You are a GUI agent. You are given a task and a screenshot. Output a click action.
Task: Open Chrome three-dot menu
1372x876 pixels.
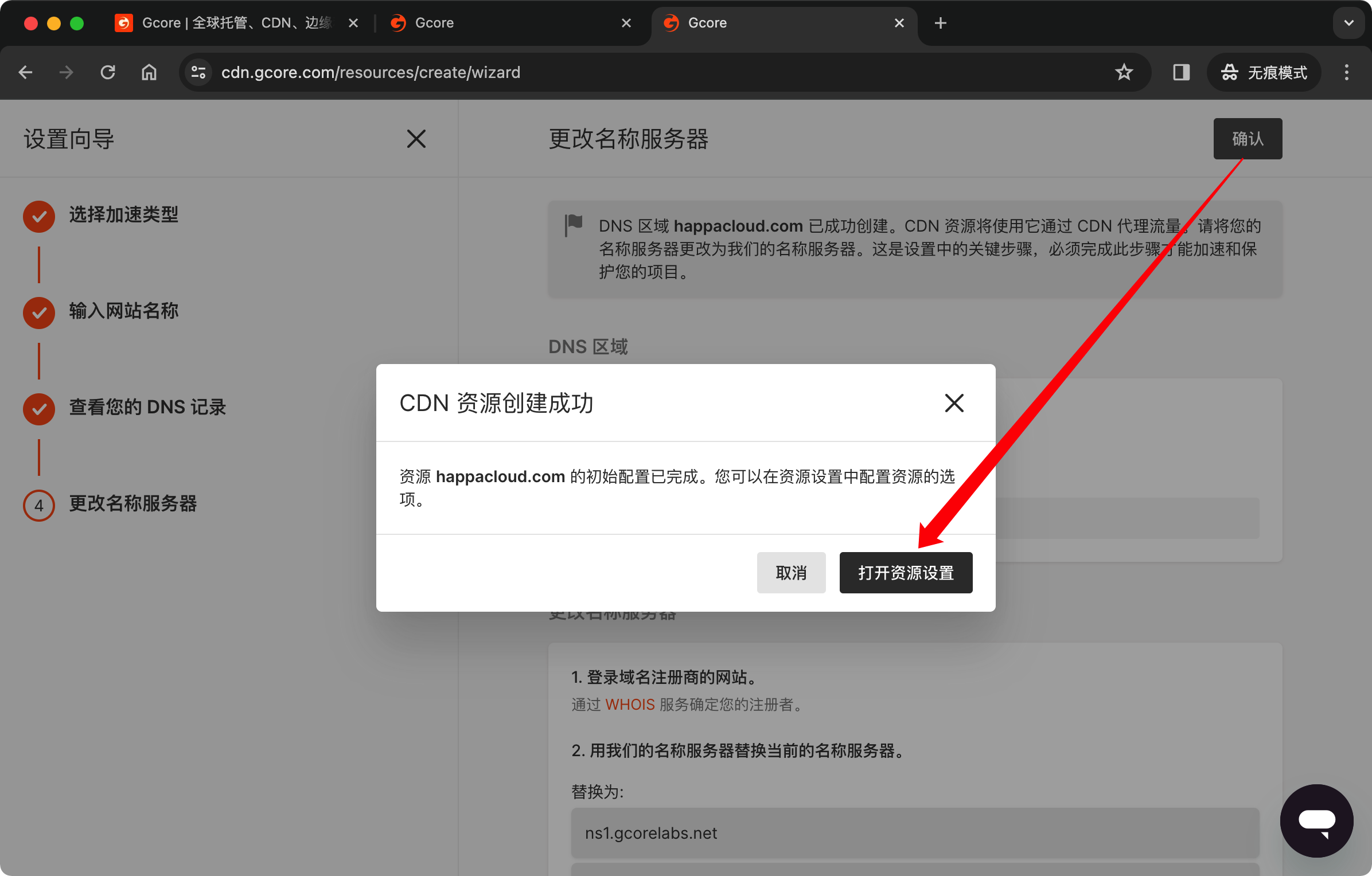pos(1347,72)
